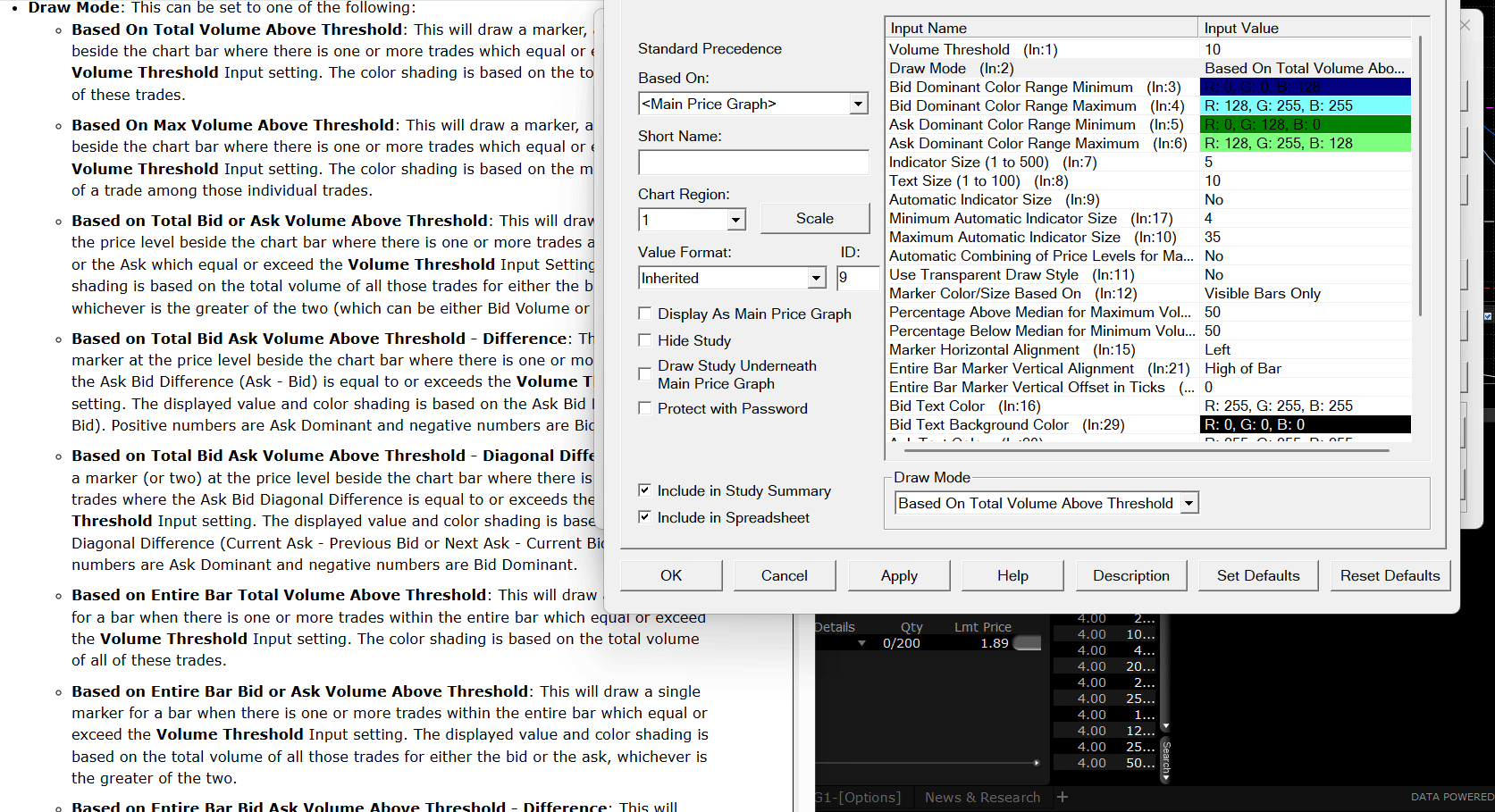Click the scroll-down arrow in price list
The width and height of the screenshot is (1495, 812).
(x=1165, y=726)
